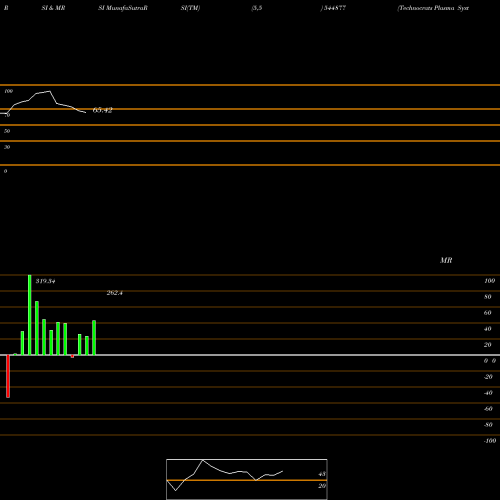Click the -80 label on the MR axis
This screenshot has height=500, width=500.
pos(488,425)
